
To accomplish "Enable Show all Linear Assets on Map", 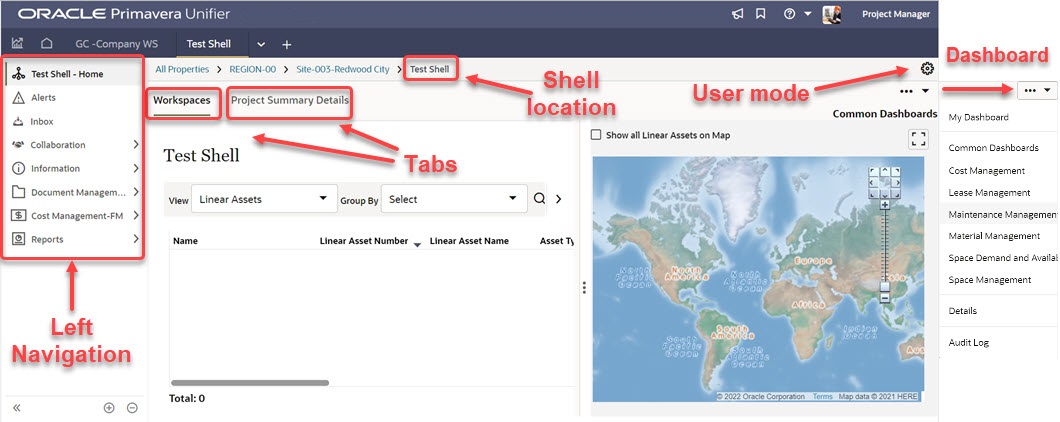I will click(596, 135).
